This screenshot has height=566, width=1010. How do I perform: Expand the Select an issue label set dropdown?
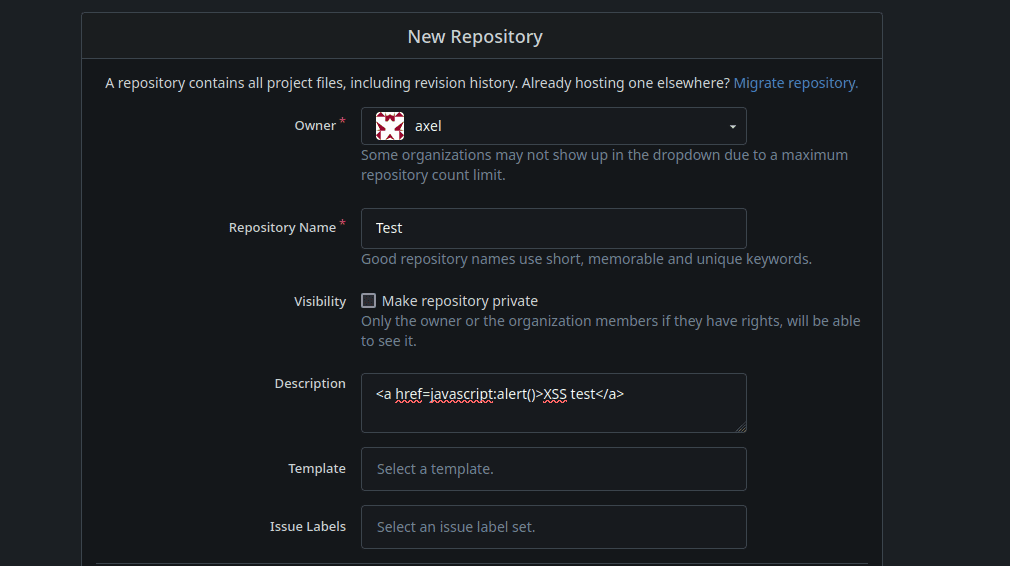(553, 527)
